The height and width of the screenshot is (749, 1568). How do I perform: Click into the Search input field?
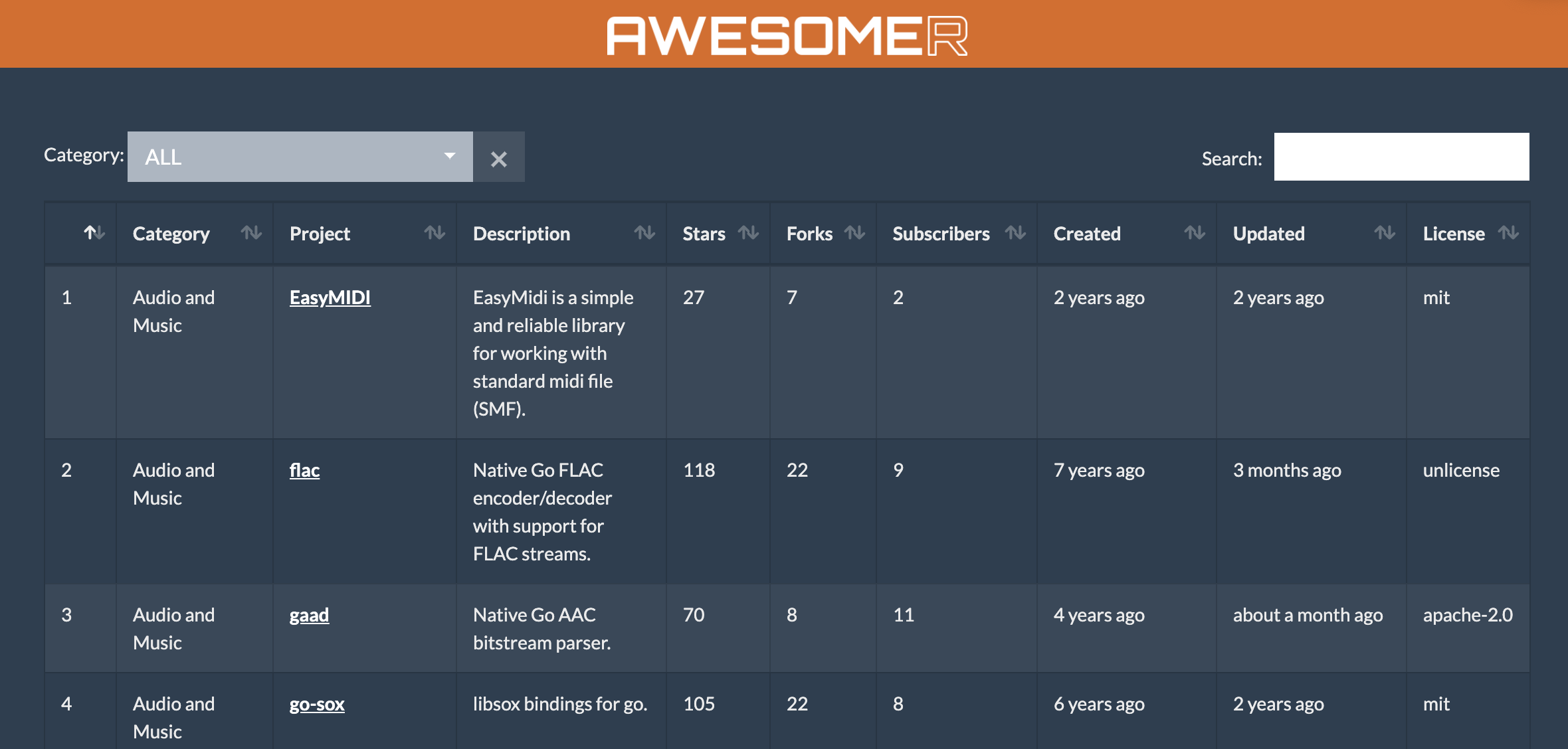point(1401,157)
